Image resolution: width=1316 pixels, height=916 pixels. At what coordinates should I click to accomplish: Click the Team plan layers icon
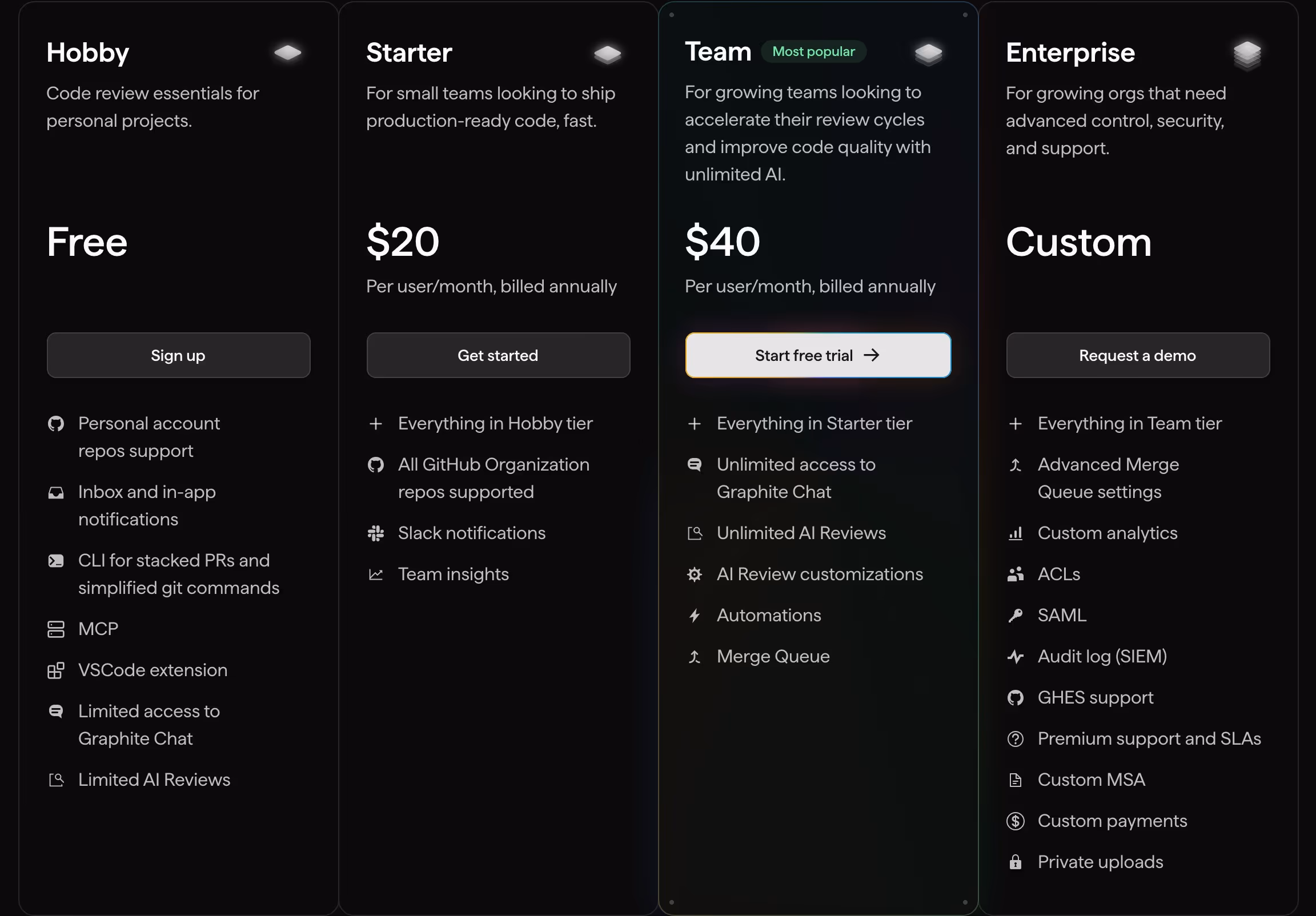click(x=929, y=54)
